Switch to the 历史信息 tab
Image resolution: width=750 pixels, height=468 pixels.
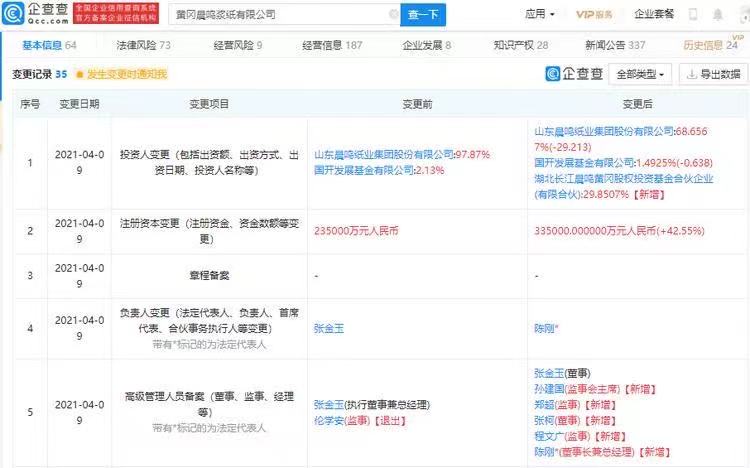point(710,45)
